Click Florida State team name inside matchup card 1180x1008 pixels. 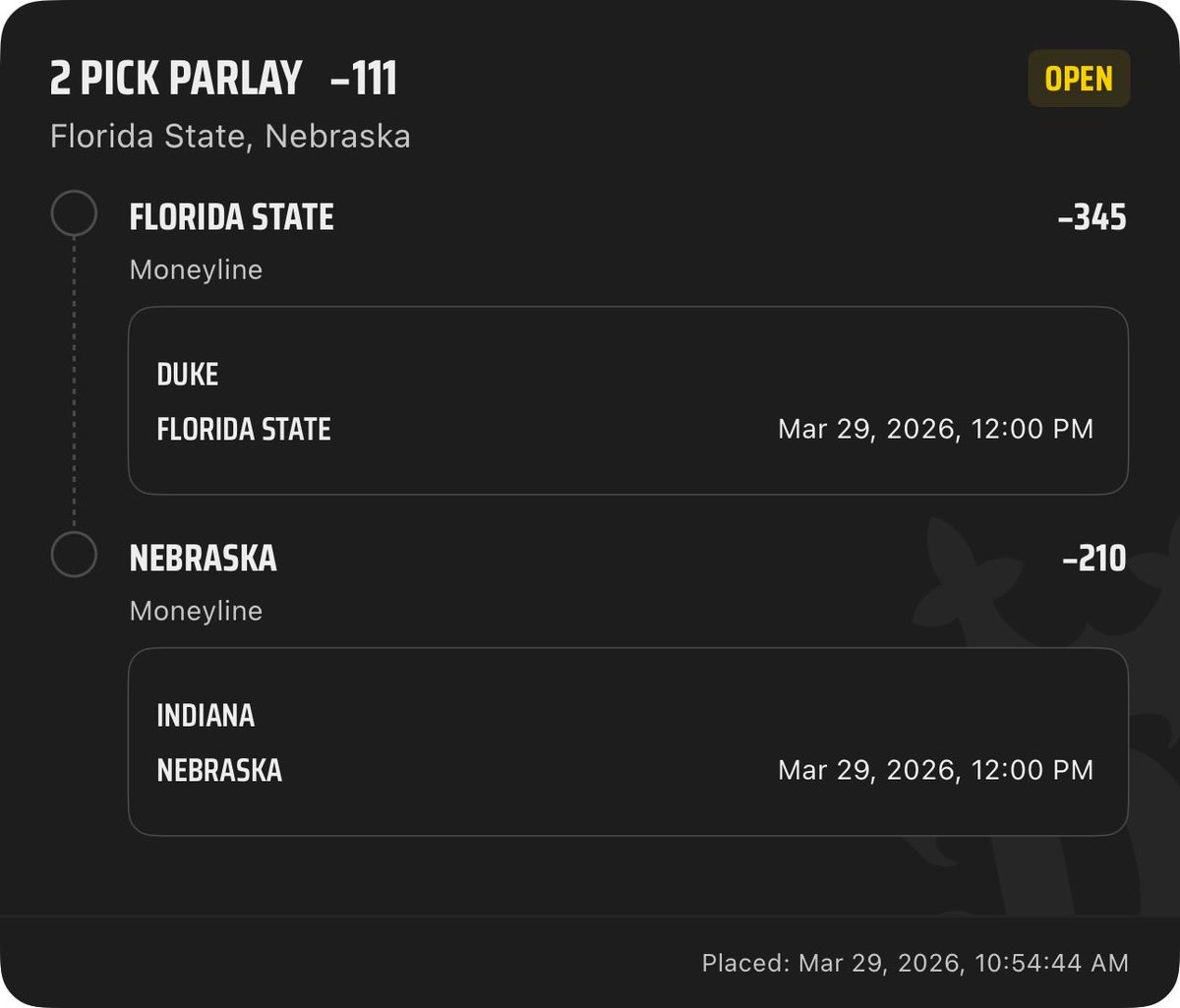pyautogui.click(x=243, y=430)
